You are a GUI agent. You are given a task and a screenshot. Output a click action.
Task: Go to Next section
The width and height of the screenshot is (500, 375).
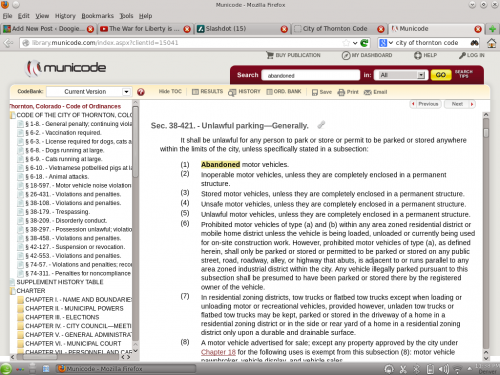pyautogui.click(x=460, y=104)
